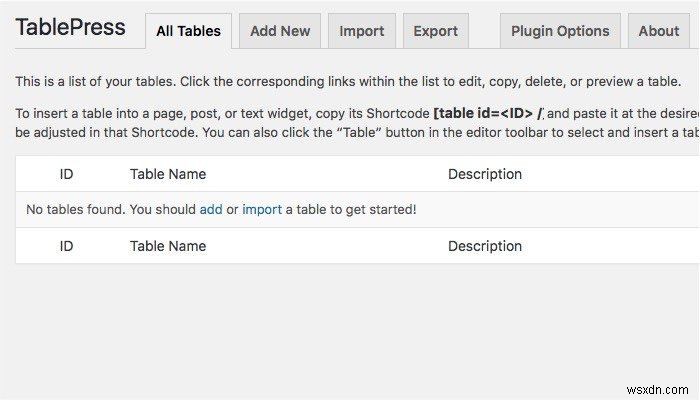Click the TablePress page heading
700x400 pixels.
tap(70, 28)
